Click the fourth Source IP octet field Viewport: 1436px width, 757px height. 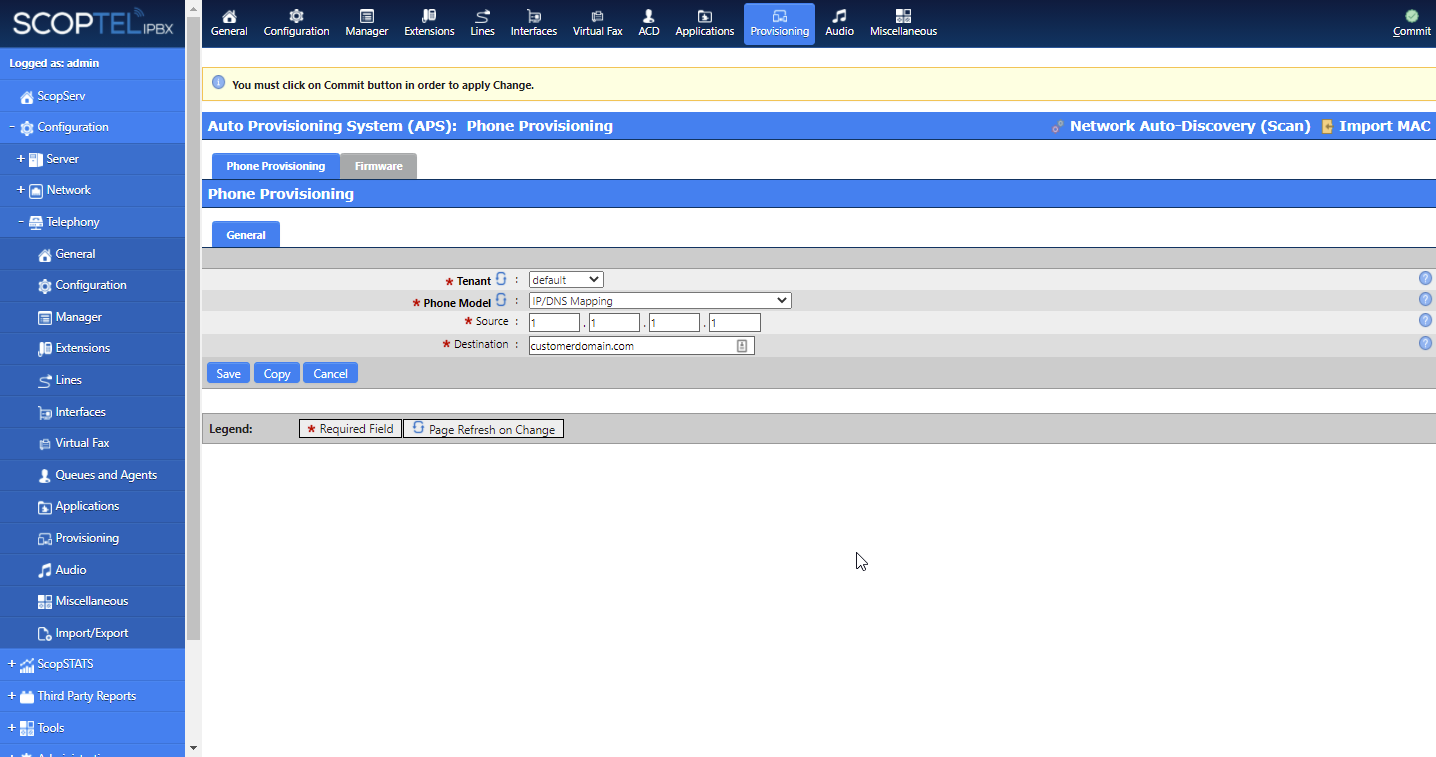735,323
